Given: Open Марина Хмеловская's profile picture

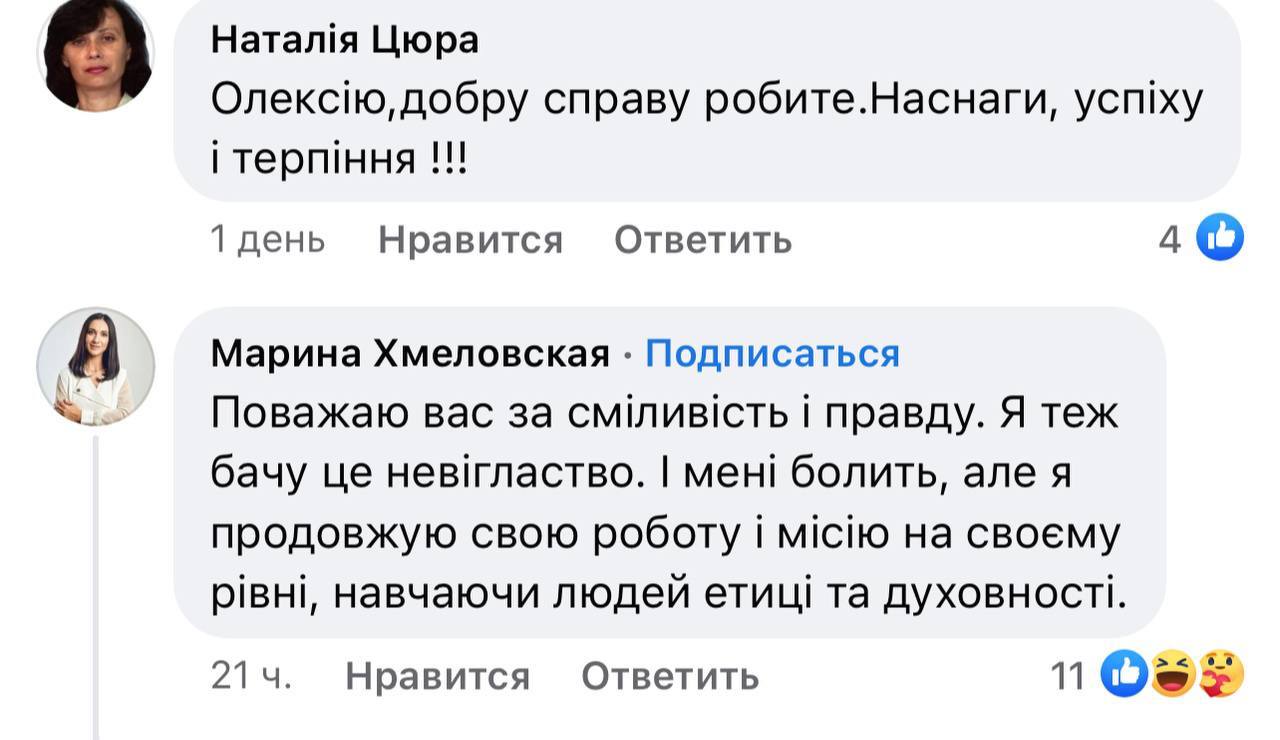Looking at the screenshot, I should click(95, 366).
